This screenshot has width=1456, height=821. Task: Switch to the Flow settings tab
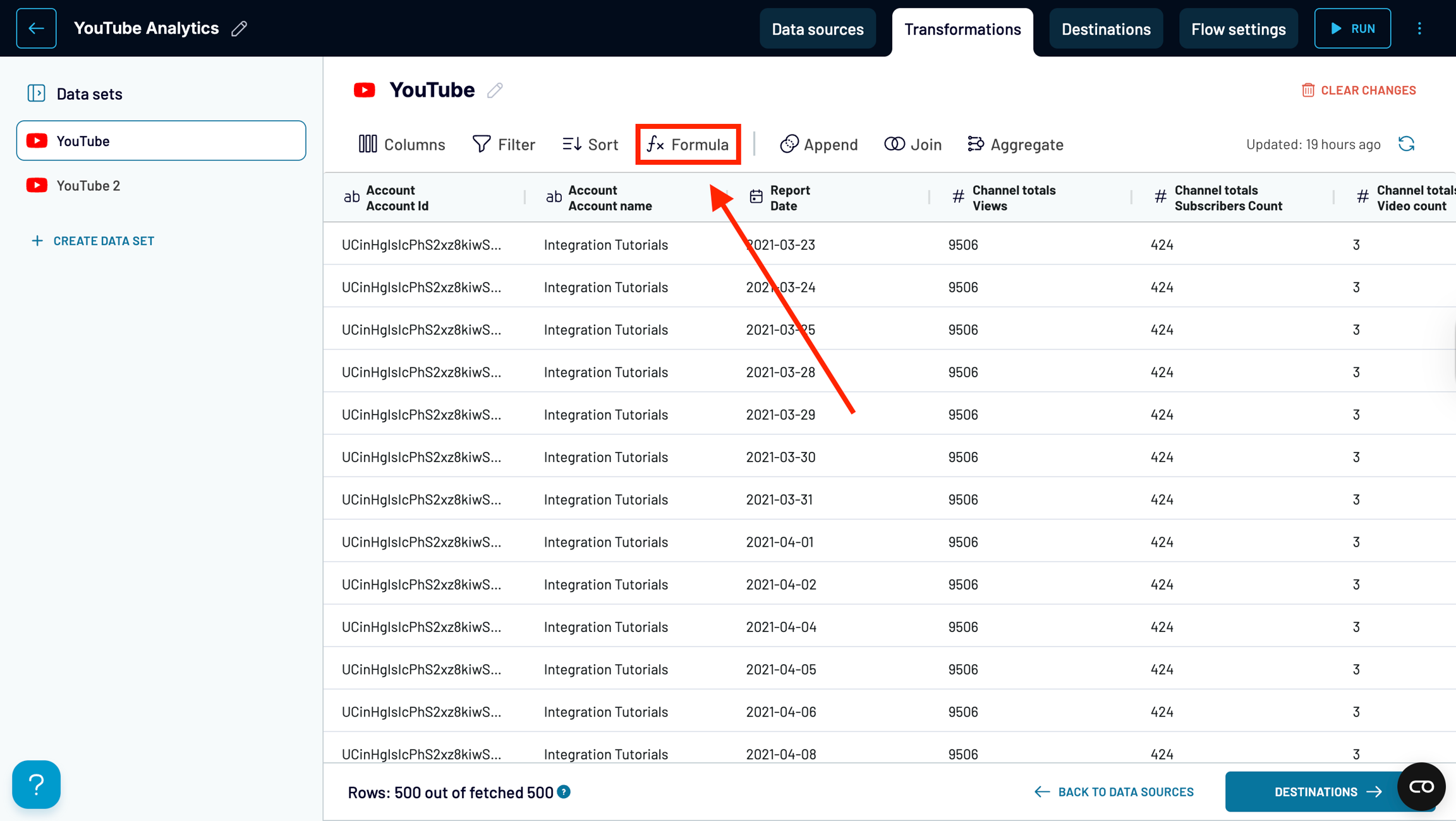[x=1238, y=29]
